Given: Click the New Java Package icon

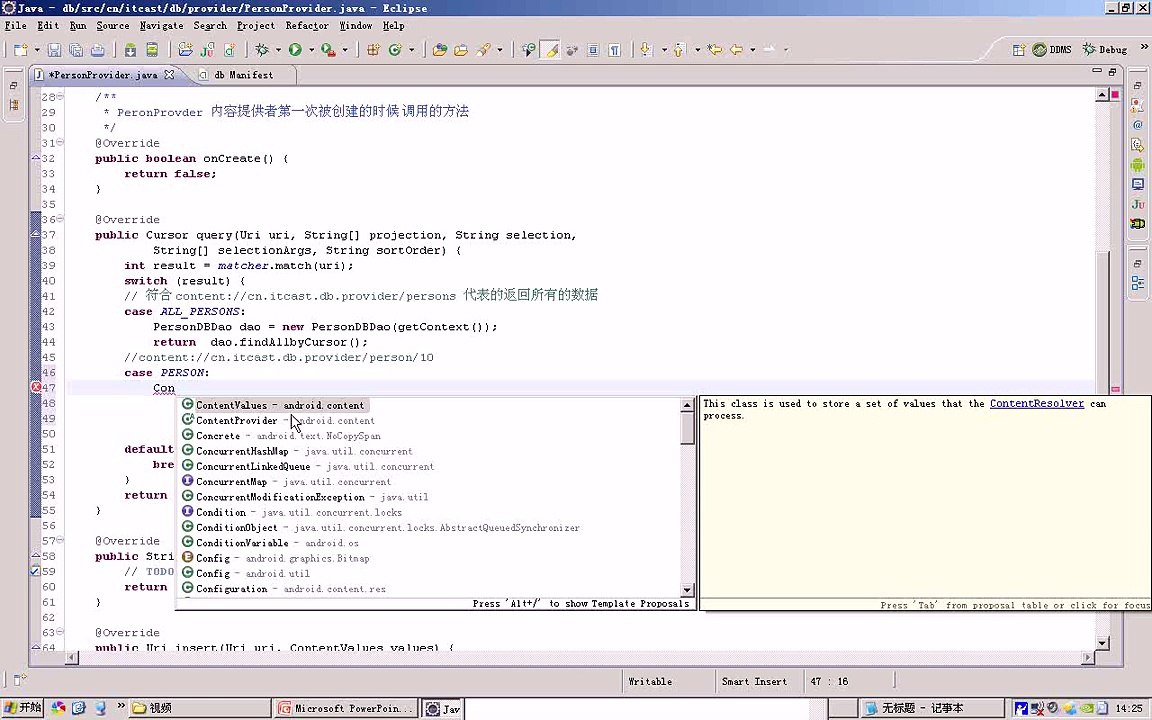Looking at the screenshot, I should coord(373,50).
